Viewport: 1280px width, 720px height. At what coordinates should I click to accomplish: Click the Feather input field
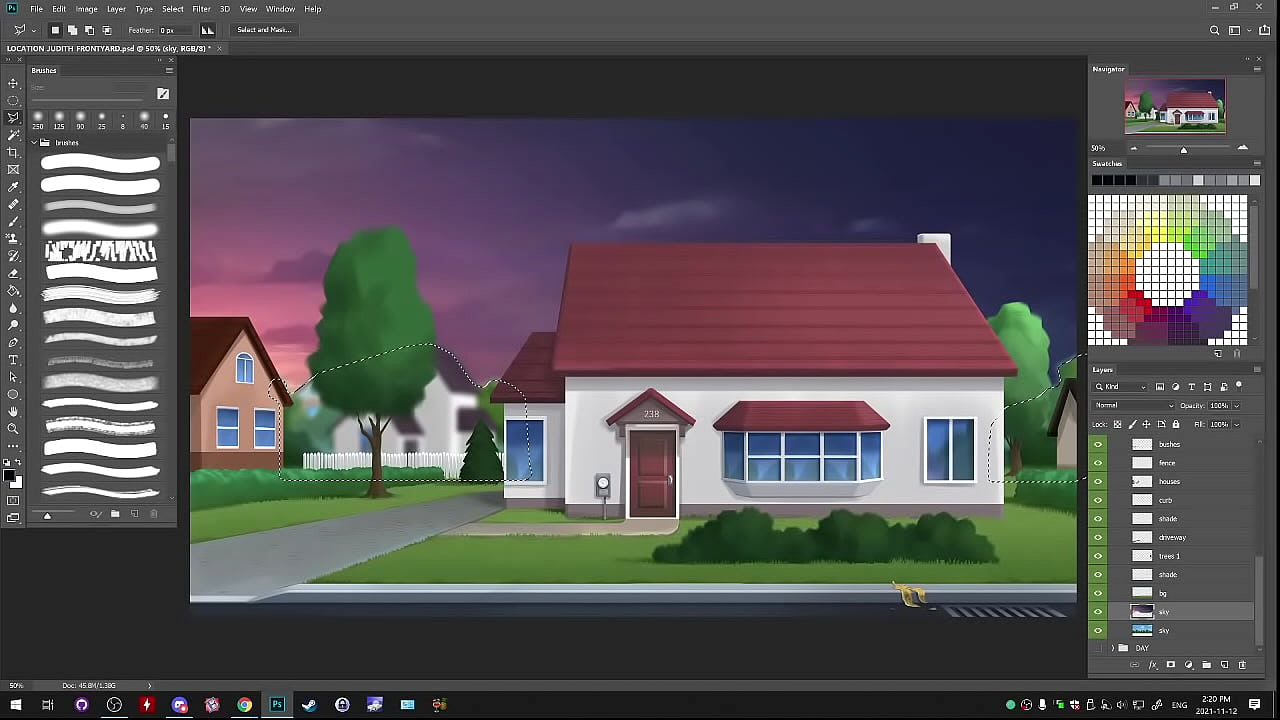coord(168,31)
